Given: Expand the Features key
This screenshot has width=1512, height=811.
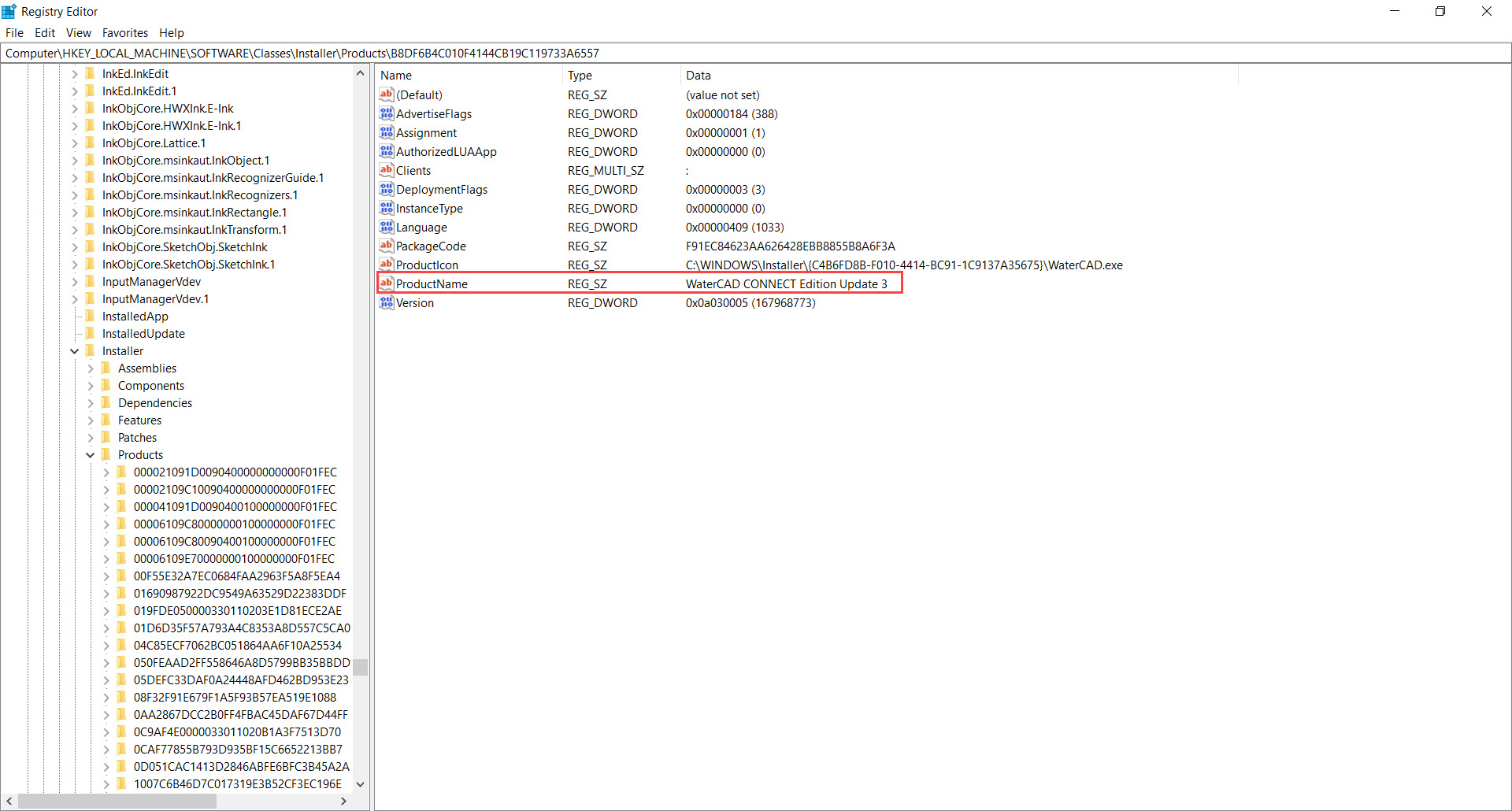Looking at the screenshot, I should coord(91,420).
